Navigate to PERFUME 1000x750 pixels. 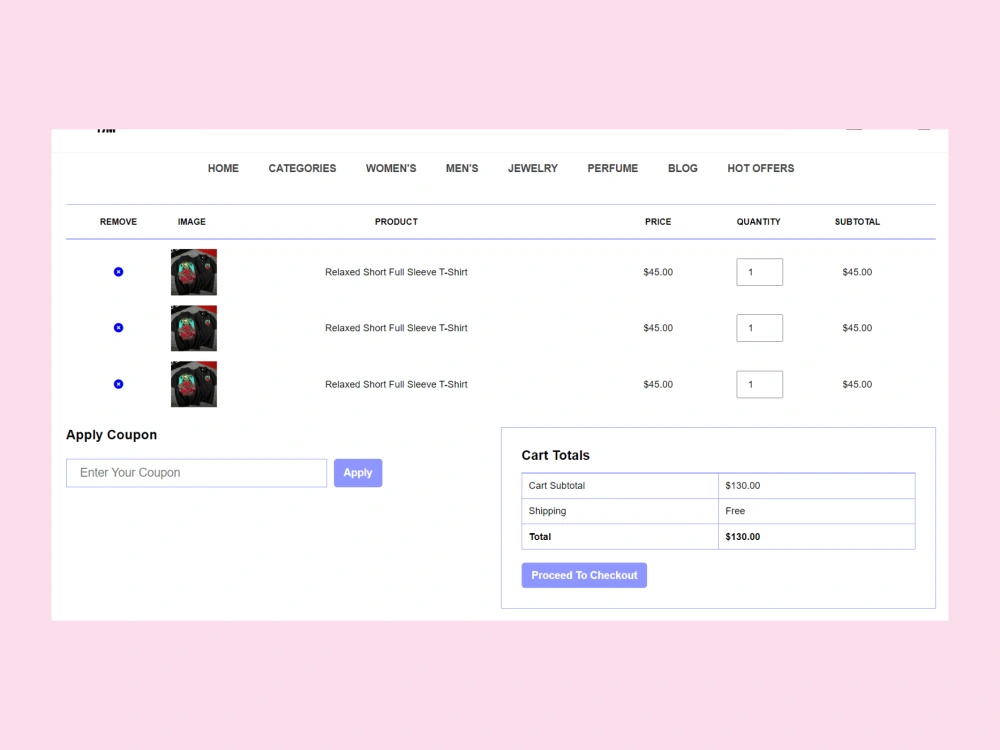coord(613,168)
